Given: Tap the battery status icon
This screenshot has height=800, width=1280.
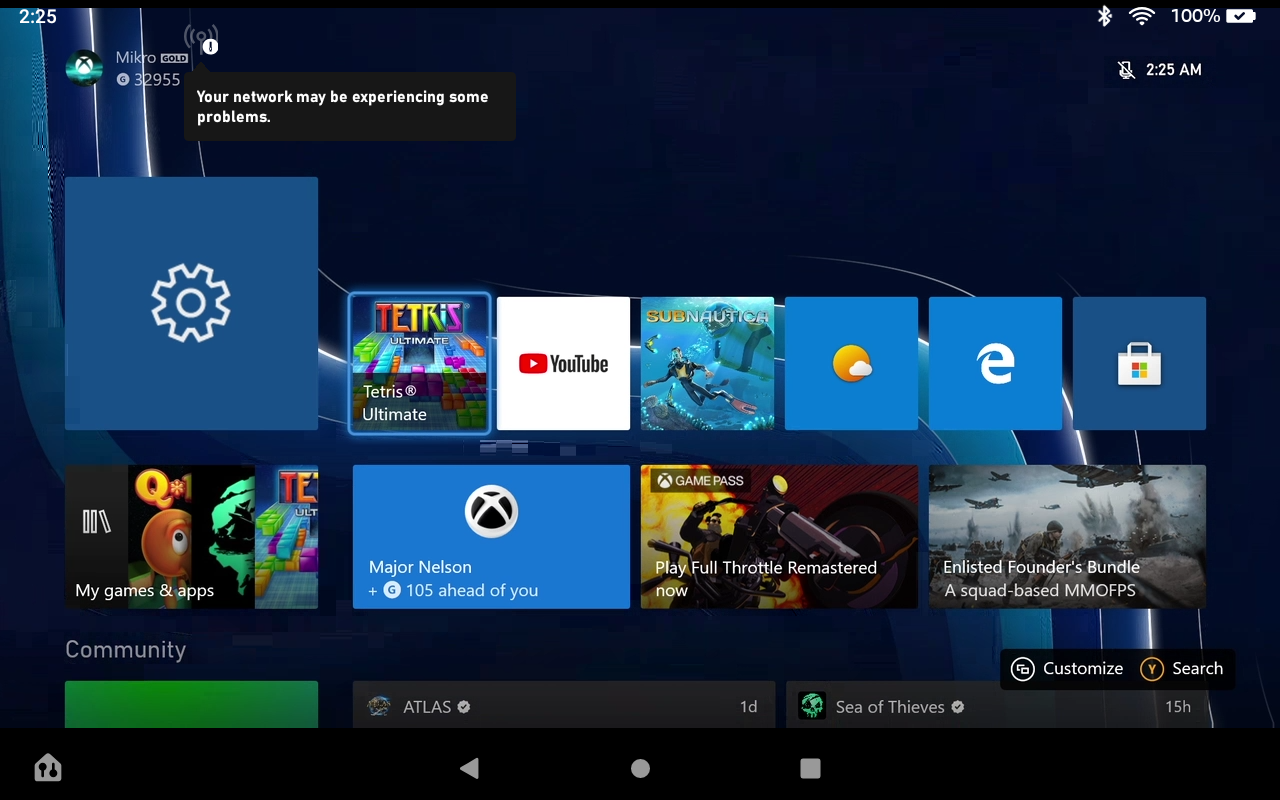Looking at the screenshot, I should (x=1241, y=16).
